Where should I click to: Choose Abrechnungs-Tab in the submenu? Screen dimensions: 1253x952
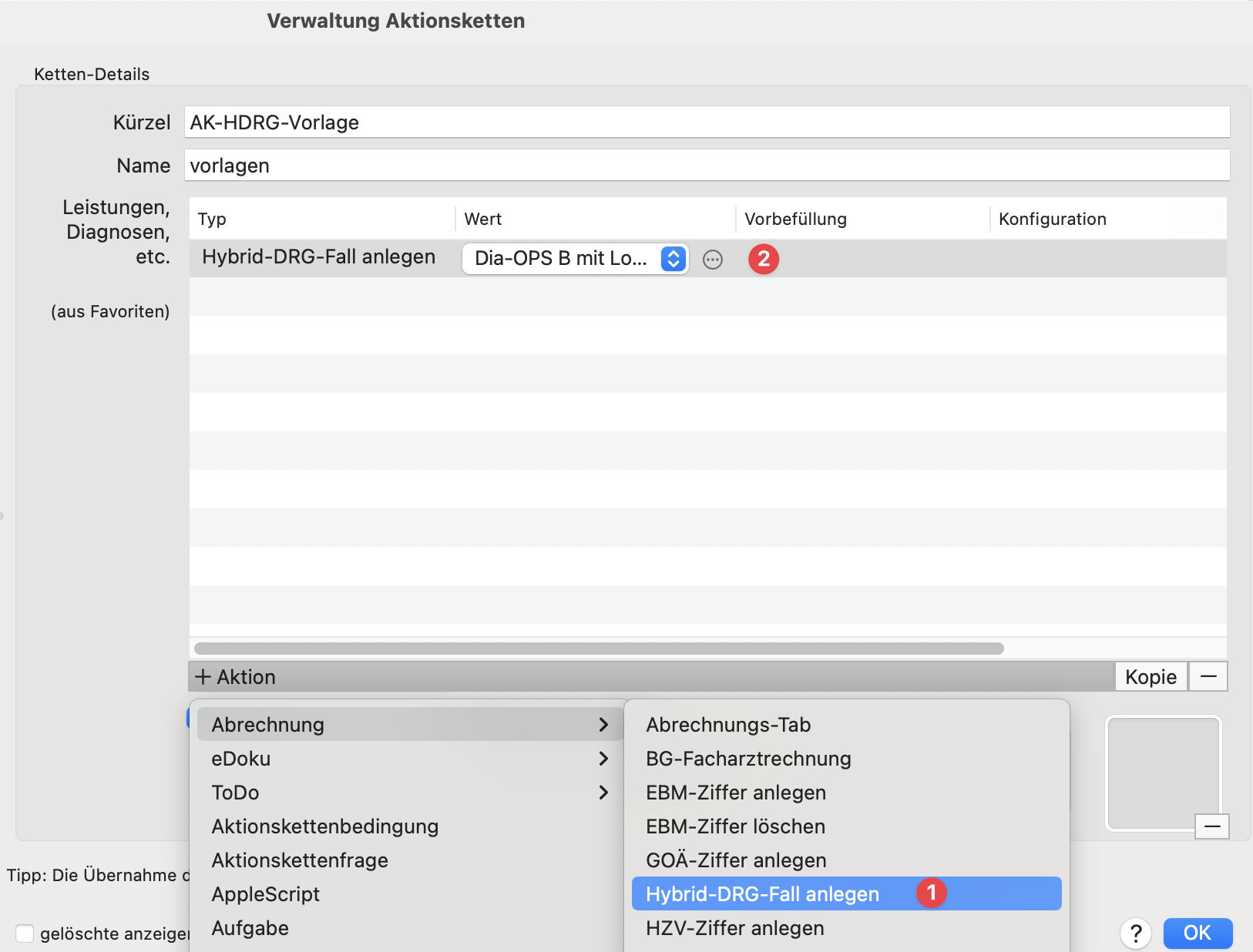tap(847, 724)
